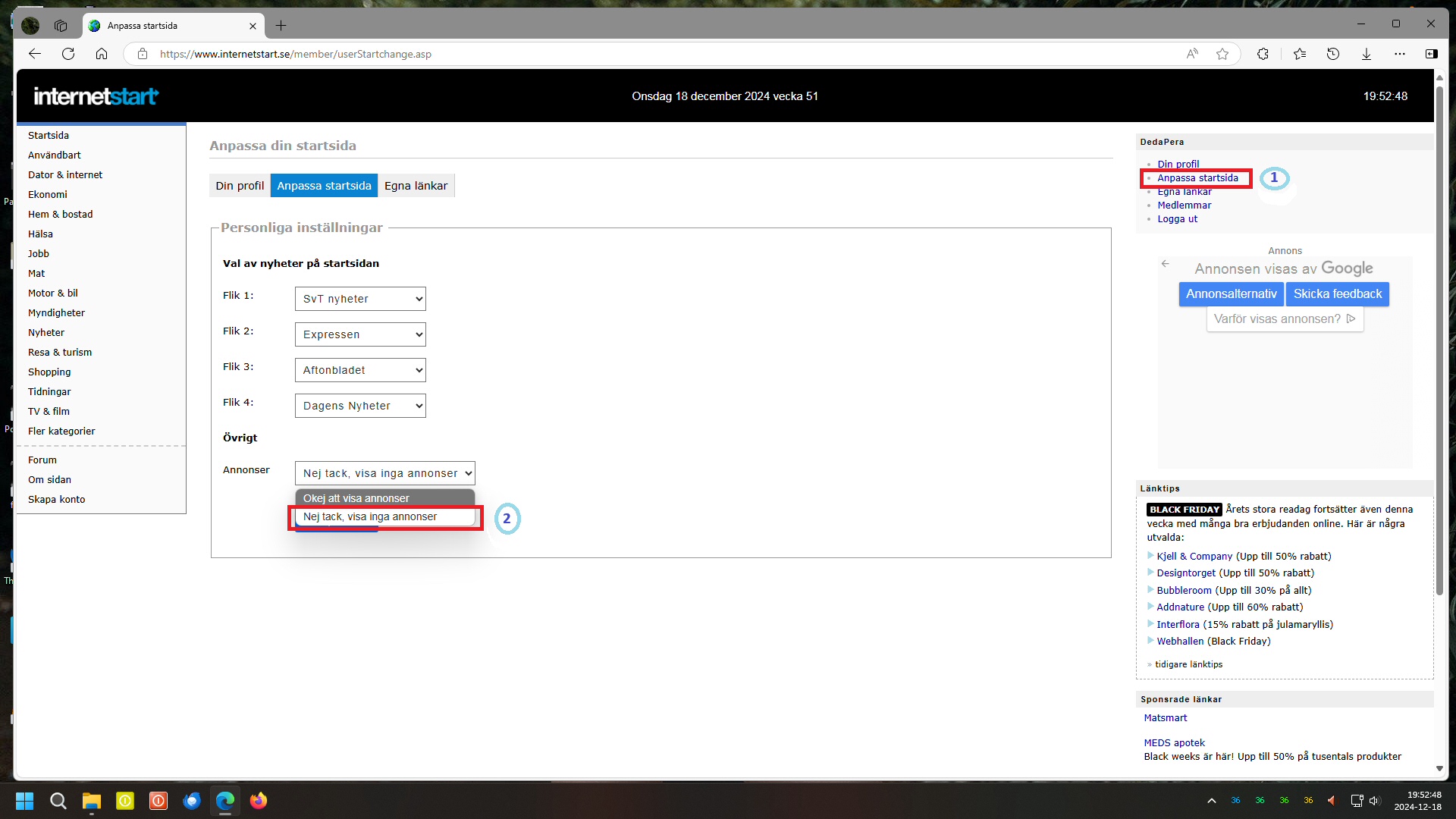Image resolution: width=1456 pixels, height=819 pixels.
Task: Click the Logga ut link
Action: click(x=1177, y=219)
